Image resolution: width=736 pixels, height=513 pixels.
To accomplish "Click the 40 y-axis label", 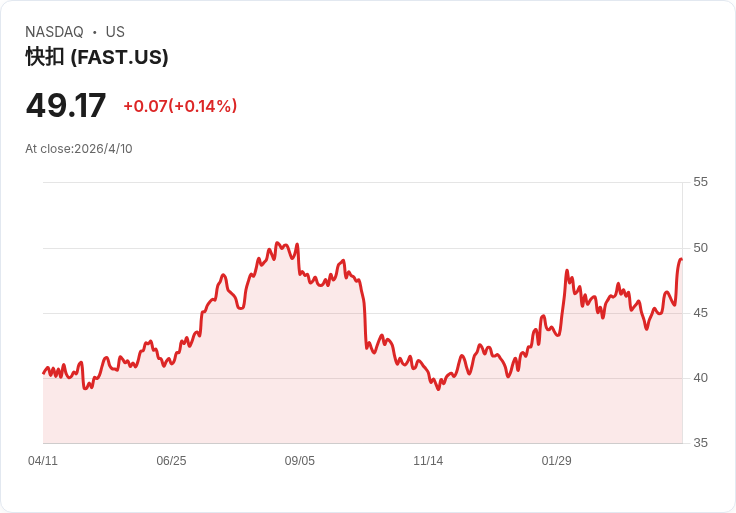I will (x=700, y=378).
